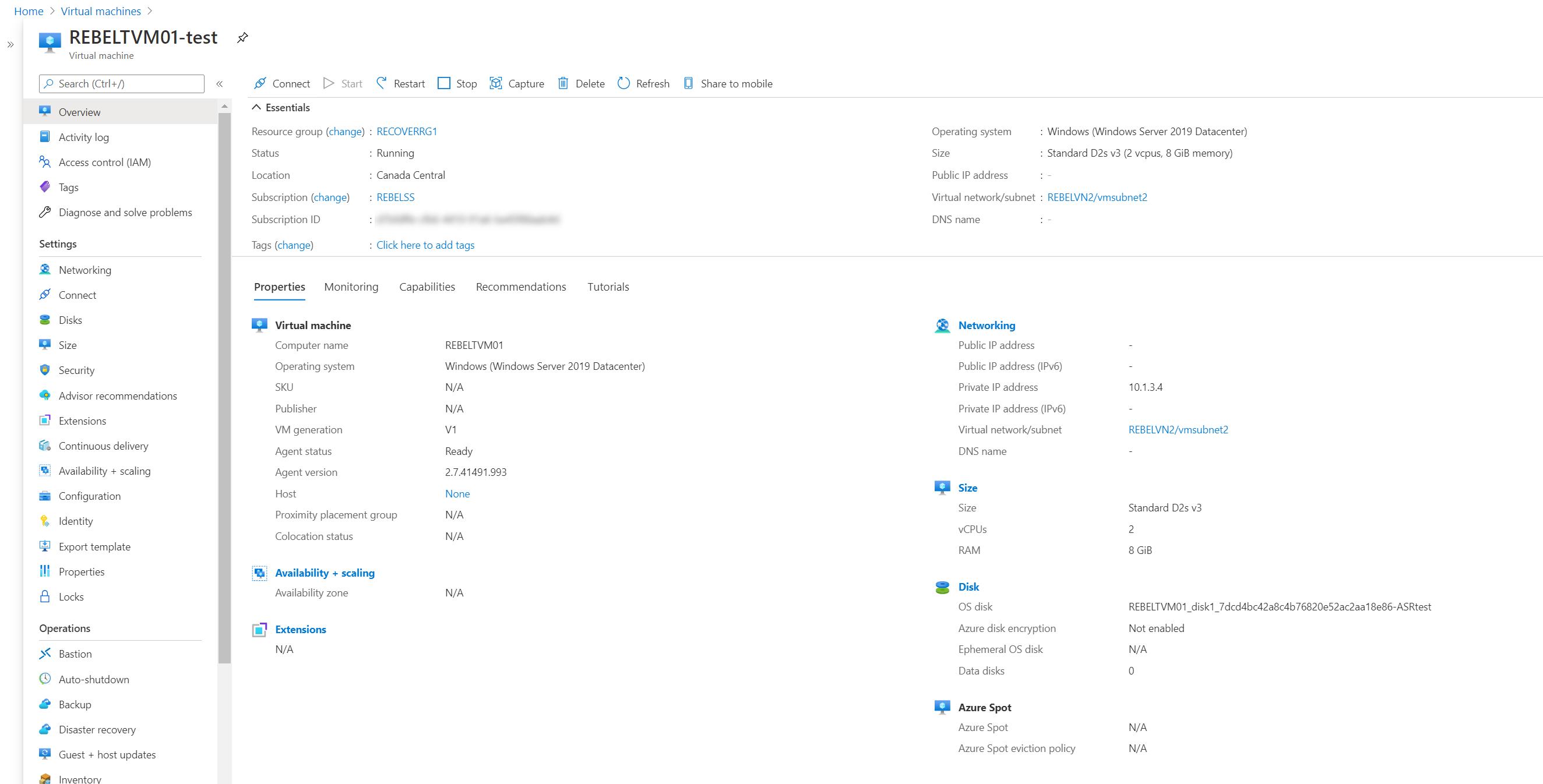Open Extensions in the Settings sidebar
Viewport: 1543px width, 784px height.
coord(82,421)
